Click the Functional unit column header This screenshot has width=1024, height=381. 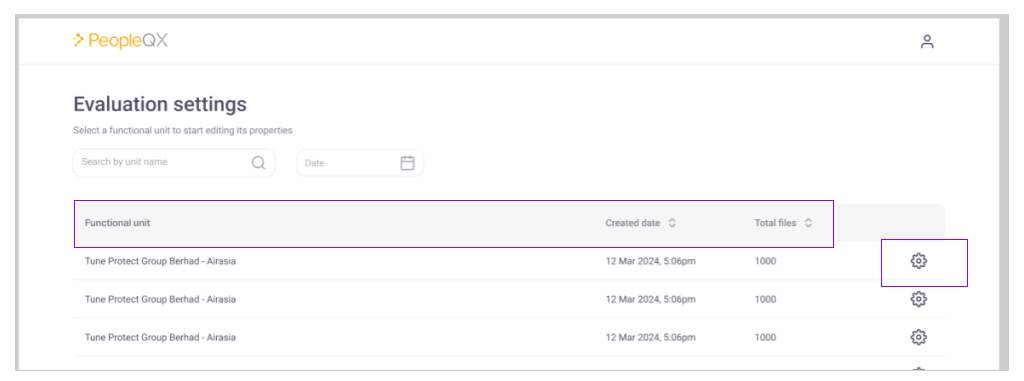pyautogui.click(x=118, y=223)
